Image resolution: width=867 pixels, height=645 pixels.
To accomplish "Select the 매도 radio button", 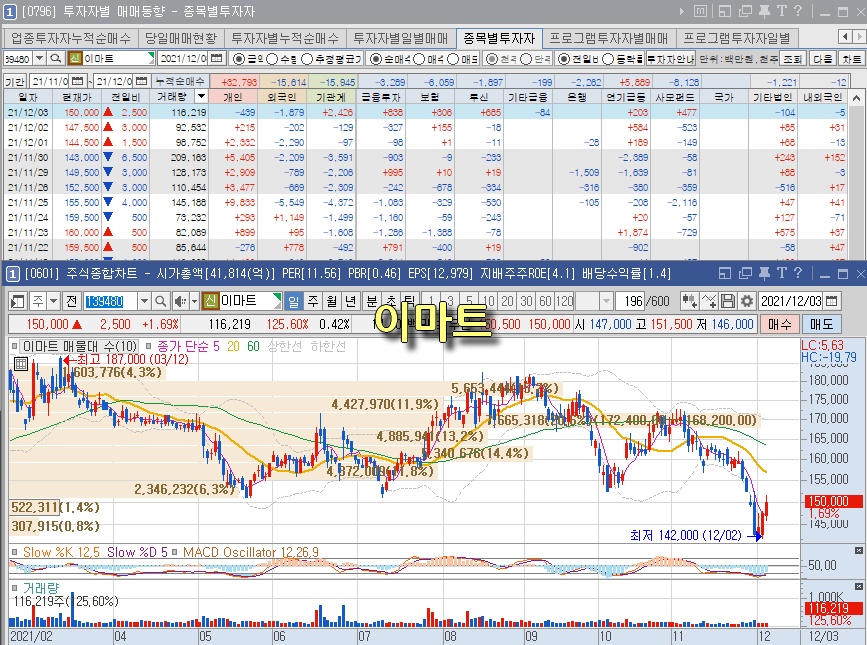I will [453, 59].
